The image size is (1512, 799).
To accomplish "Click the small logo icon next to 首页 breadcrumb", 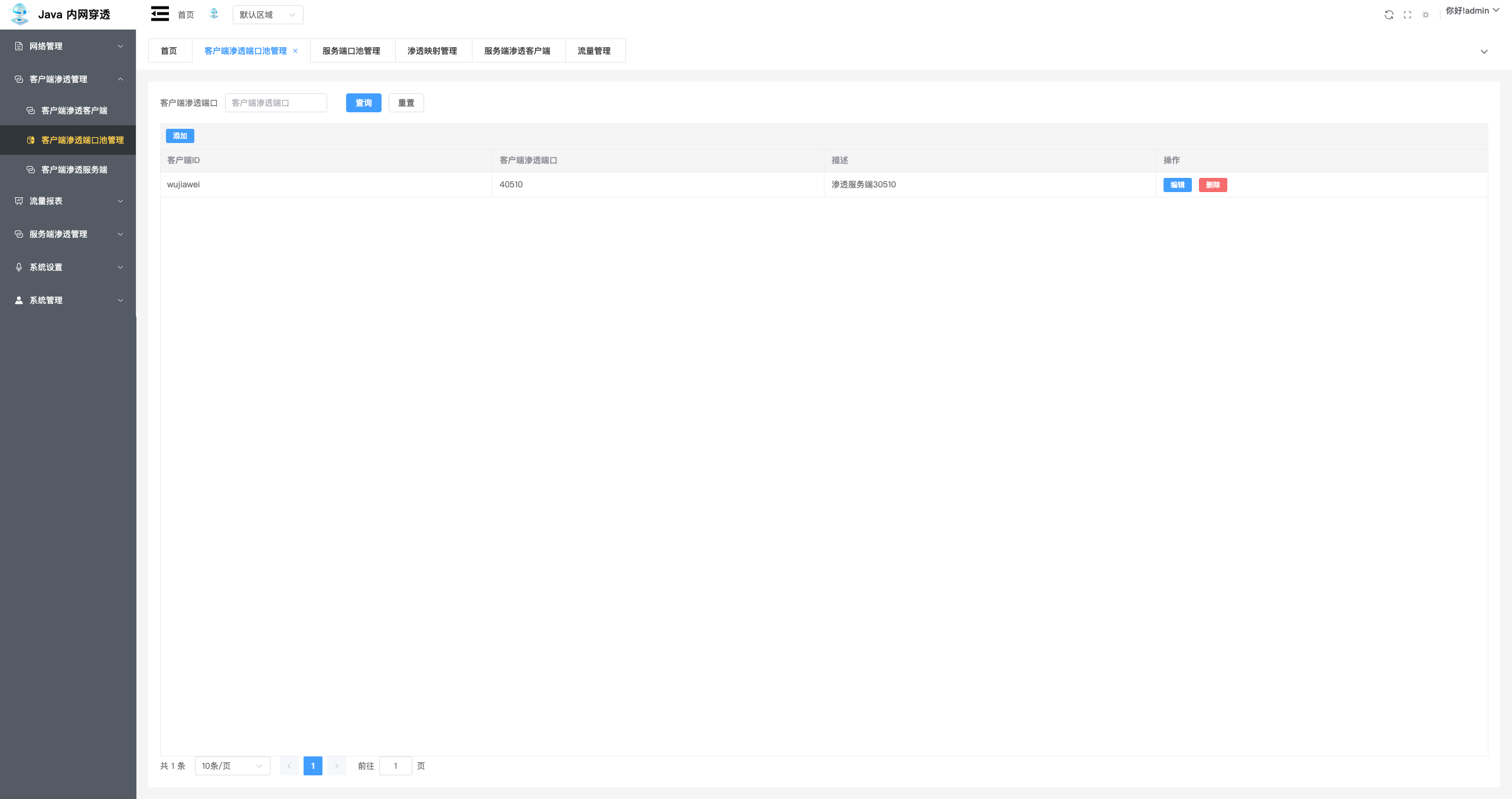I will (x=214, y=14).
